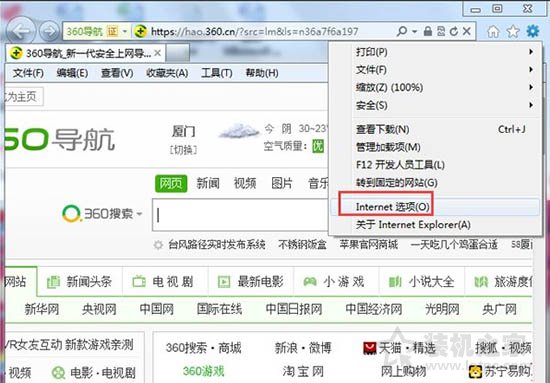Viewport: 550px width, 383px height.
Task: Click the Stop (X) icon in address bar
Action: point(467,32)
